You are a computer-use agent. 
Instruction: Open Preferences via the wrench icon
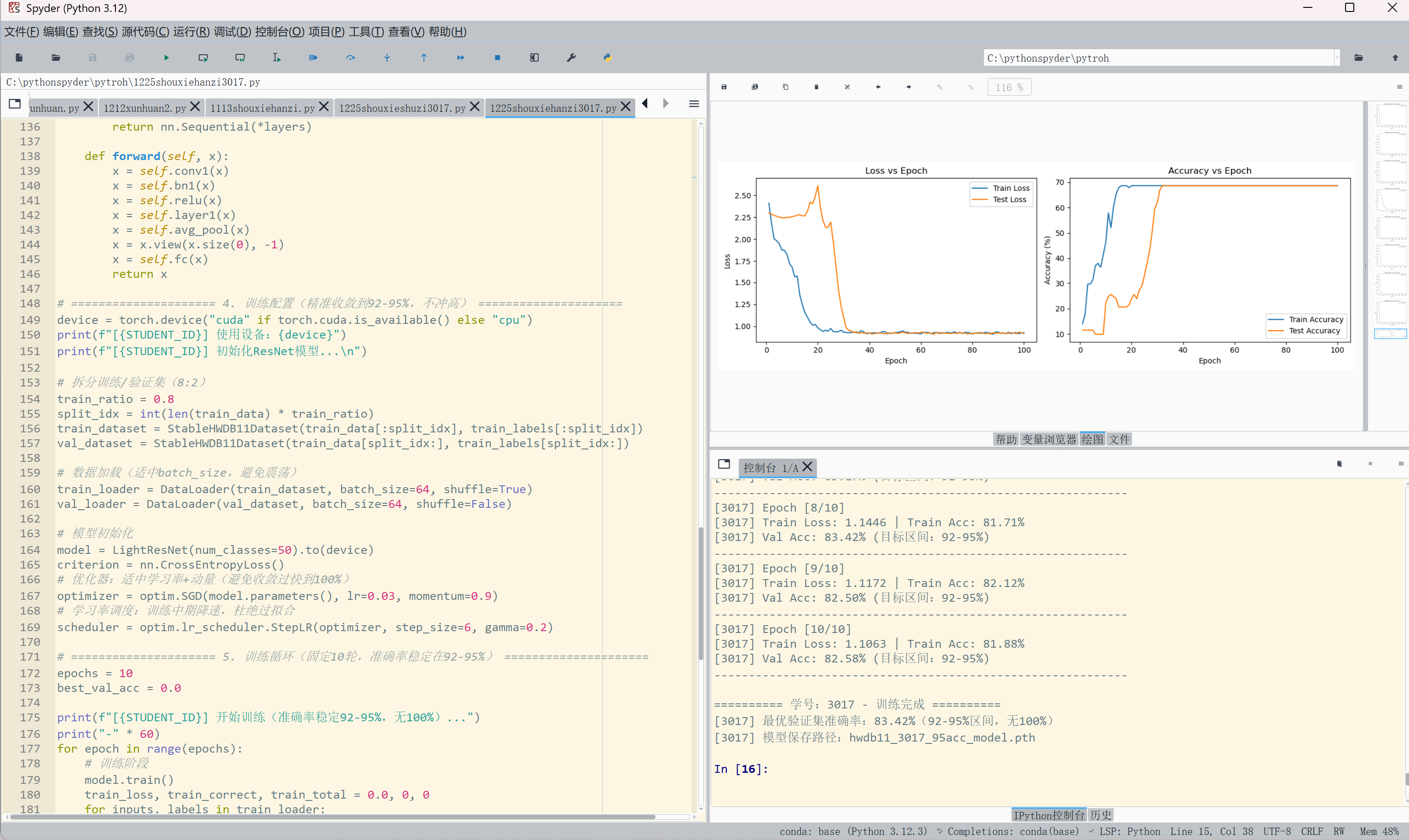click(571, 58)
